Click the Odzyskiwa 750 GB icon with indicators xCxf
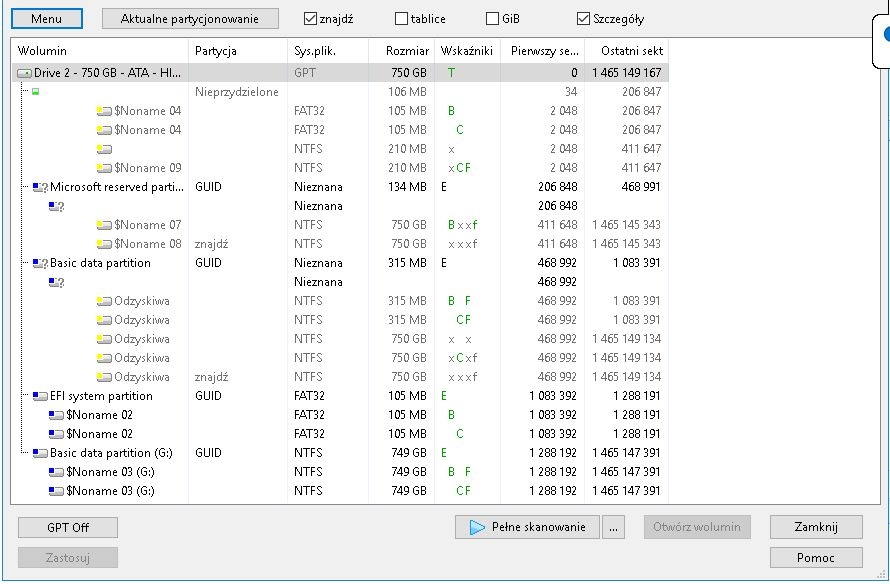890x584 pixels. click(x=104, y=358)
